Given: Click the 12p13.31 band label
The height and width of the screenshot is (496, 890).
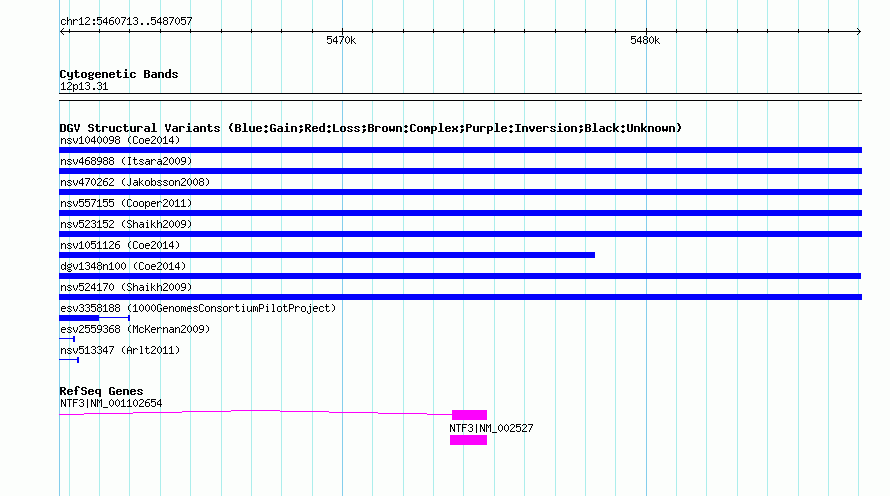Looking at the screenshot, I should point(84,86).
